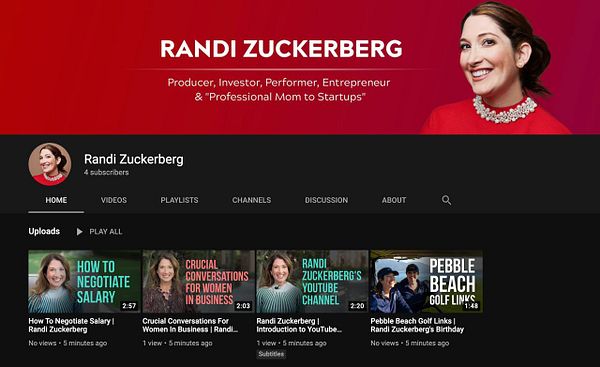This screenshot has height=367, width=600.
Task: Click Crucial Conversations For Women title link
Action: pyautogui.click(x=190, y=325)
